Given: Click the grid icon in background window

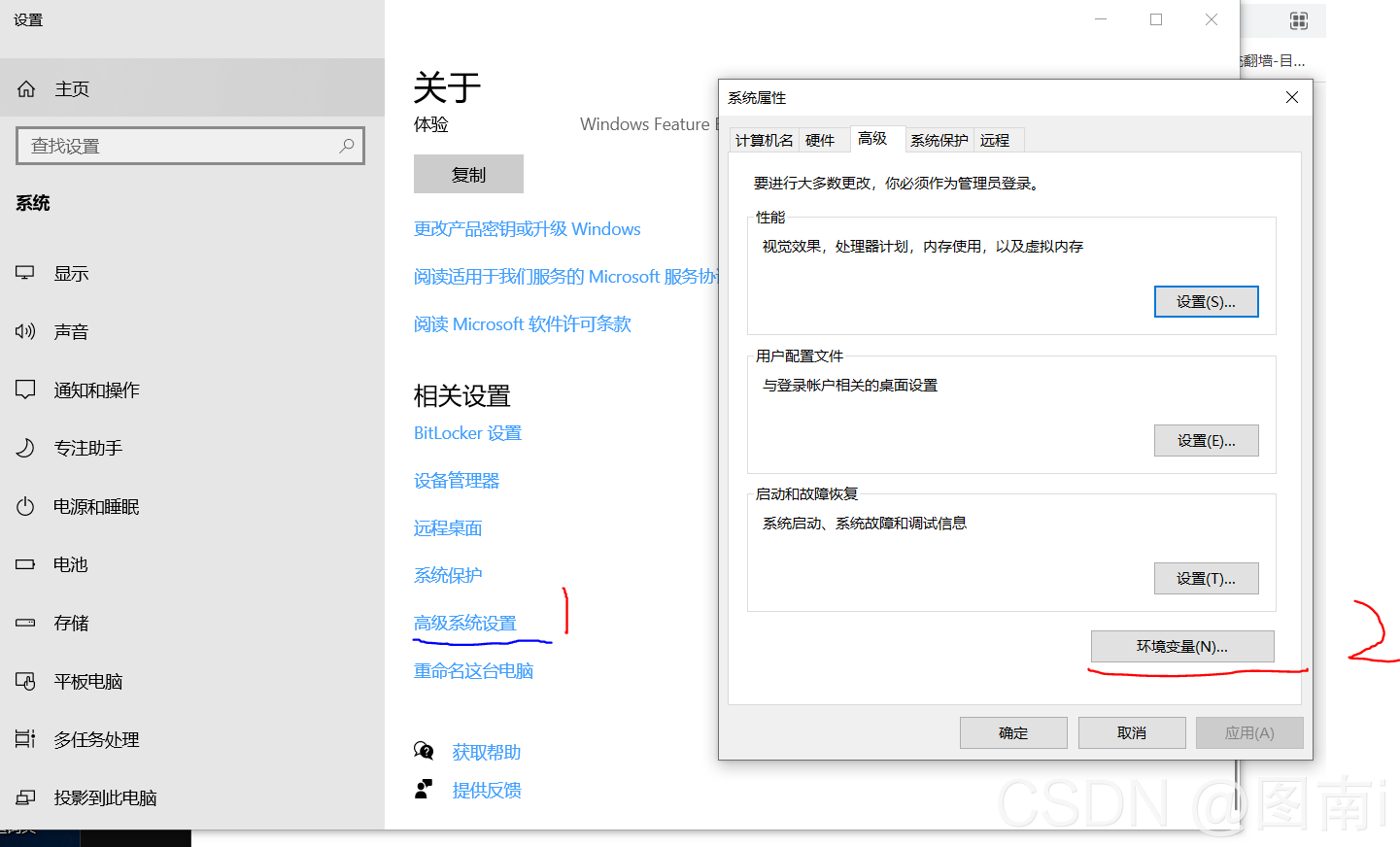Looking at the screenshot, I should click(1299, 20).
